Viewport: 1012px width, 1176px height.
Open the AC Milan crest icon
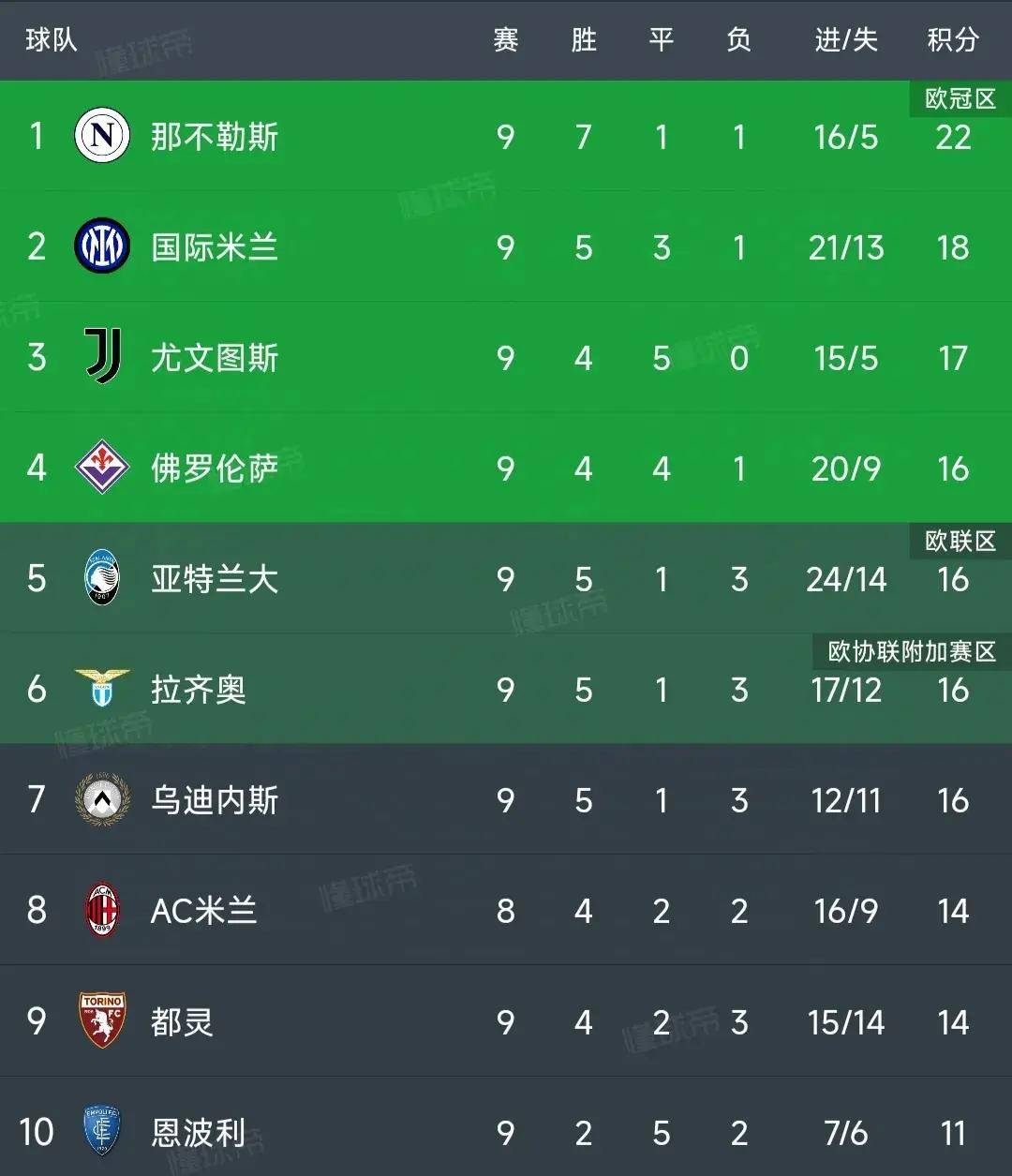(102, 910)
